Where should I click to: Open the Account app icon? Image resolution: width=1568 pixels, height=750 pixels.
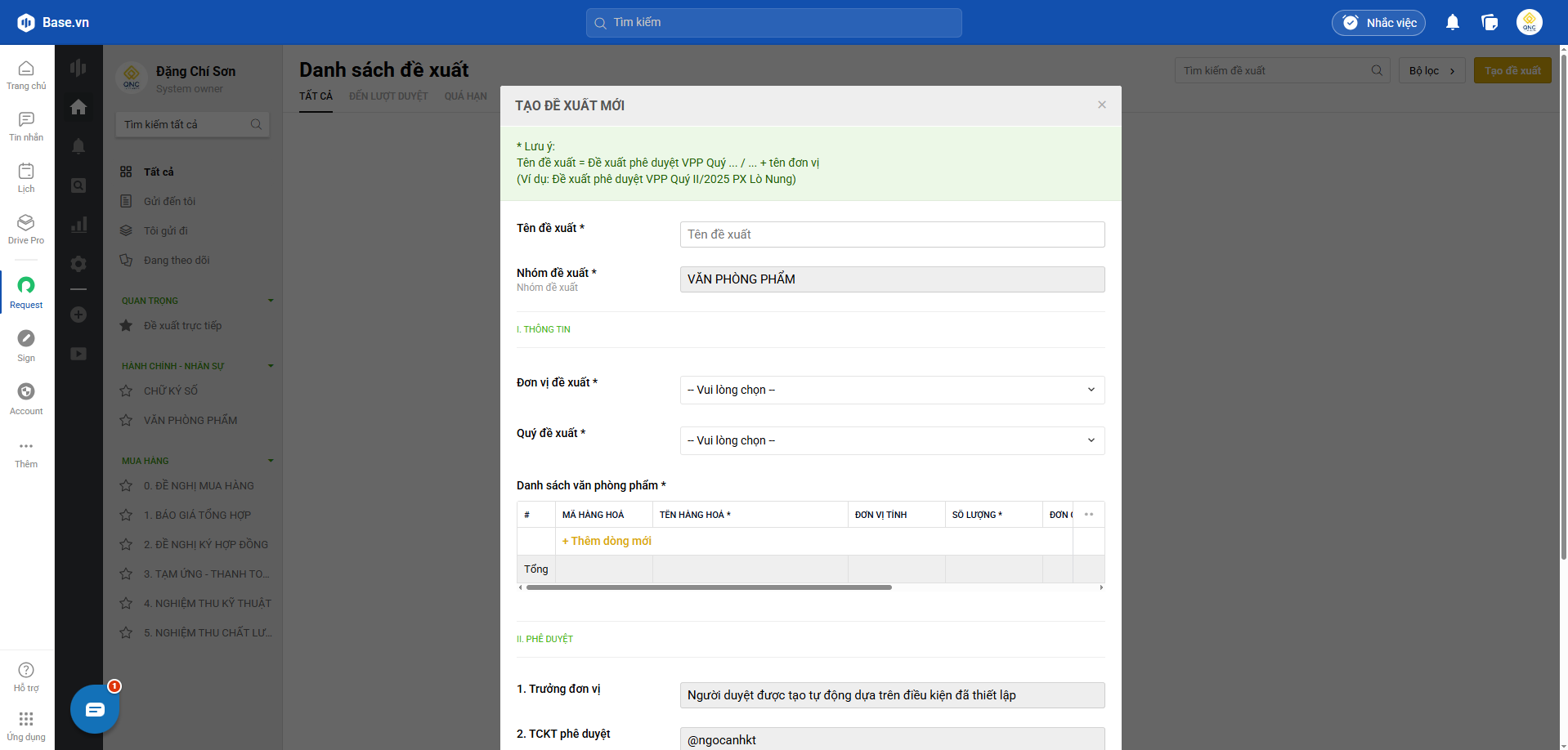(x=26, y=398)
